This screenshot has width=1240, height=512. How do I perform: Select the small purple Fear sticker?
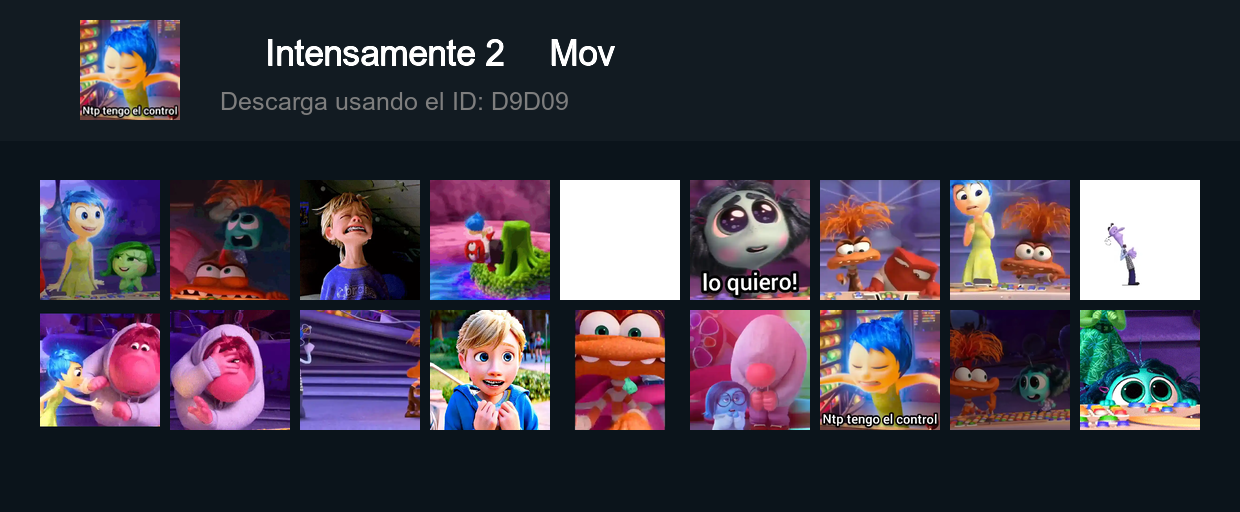[1140, 240]
